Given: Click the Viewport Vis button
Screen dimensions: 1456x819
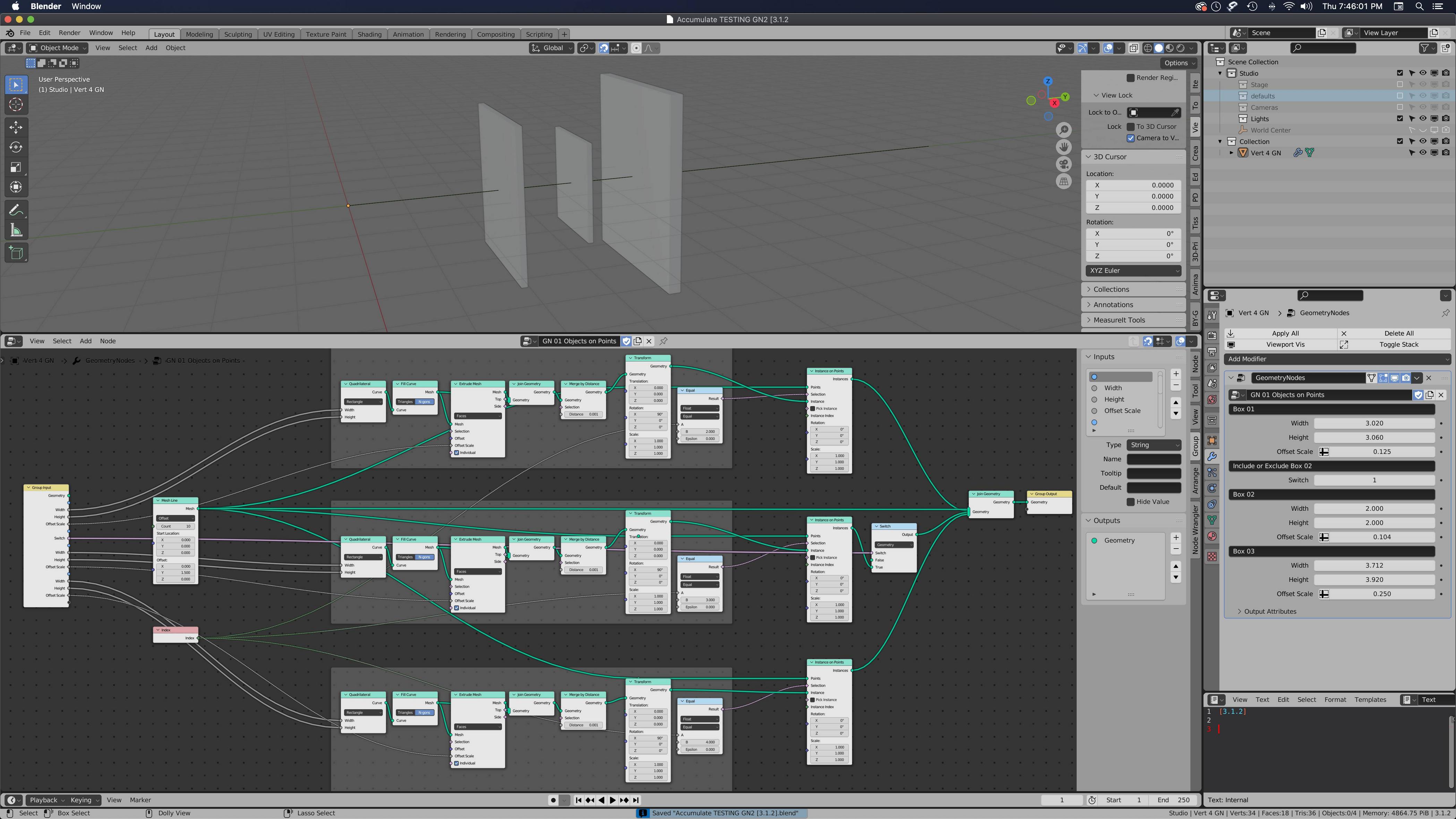Looking at the screenshot, I should pos(1280,345).
